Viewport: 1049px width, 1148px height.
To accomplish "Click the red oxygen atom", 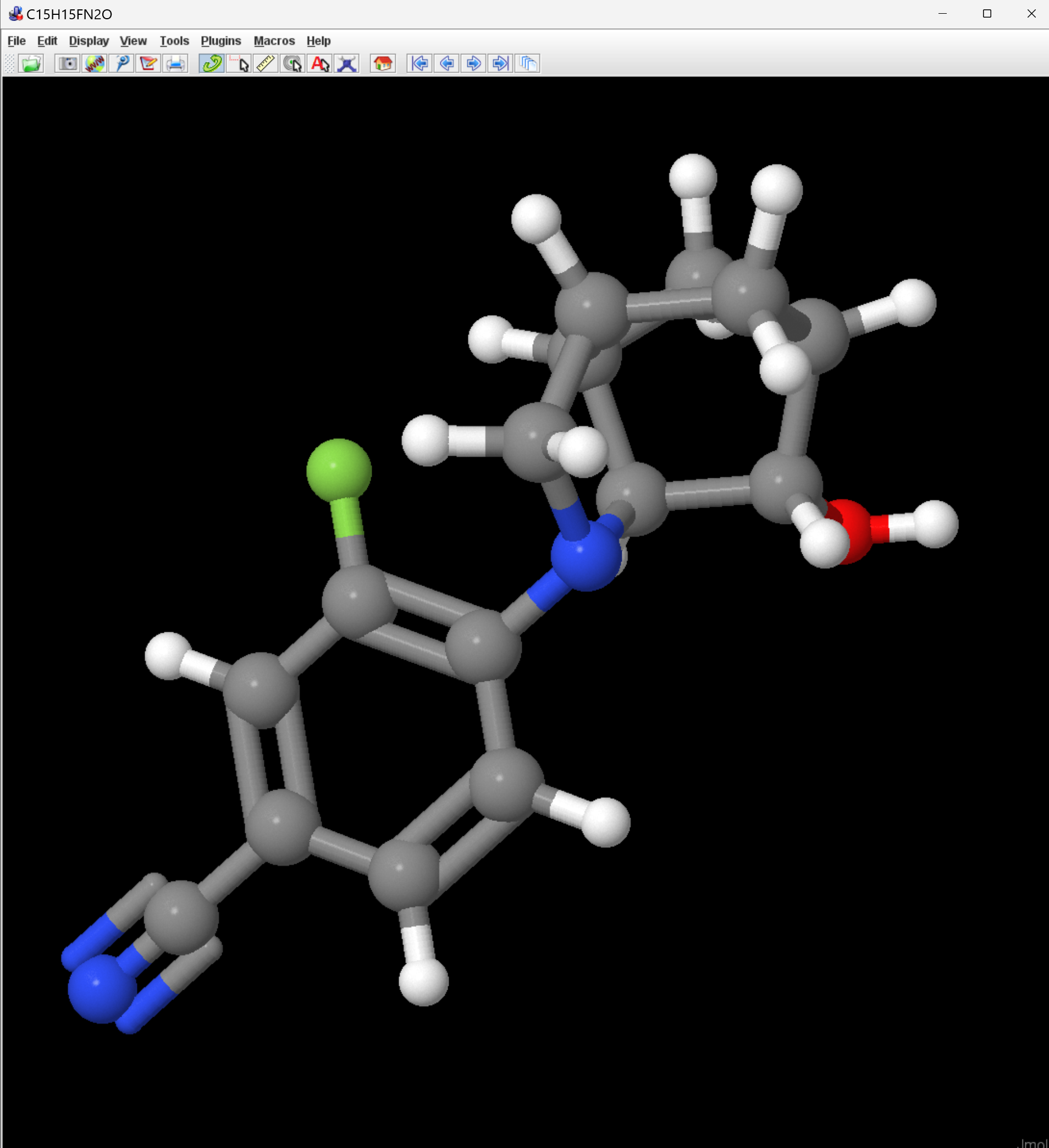I will pos(854,529).
